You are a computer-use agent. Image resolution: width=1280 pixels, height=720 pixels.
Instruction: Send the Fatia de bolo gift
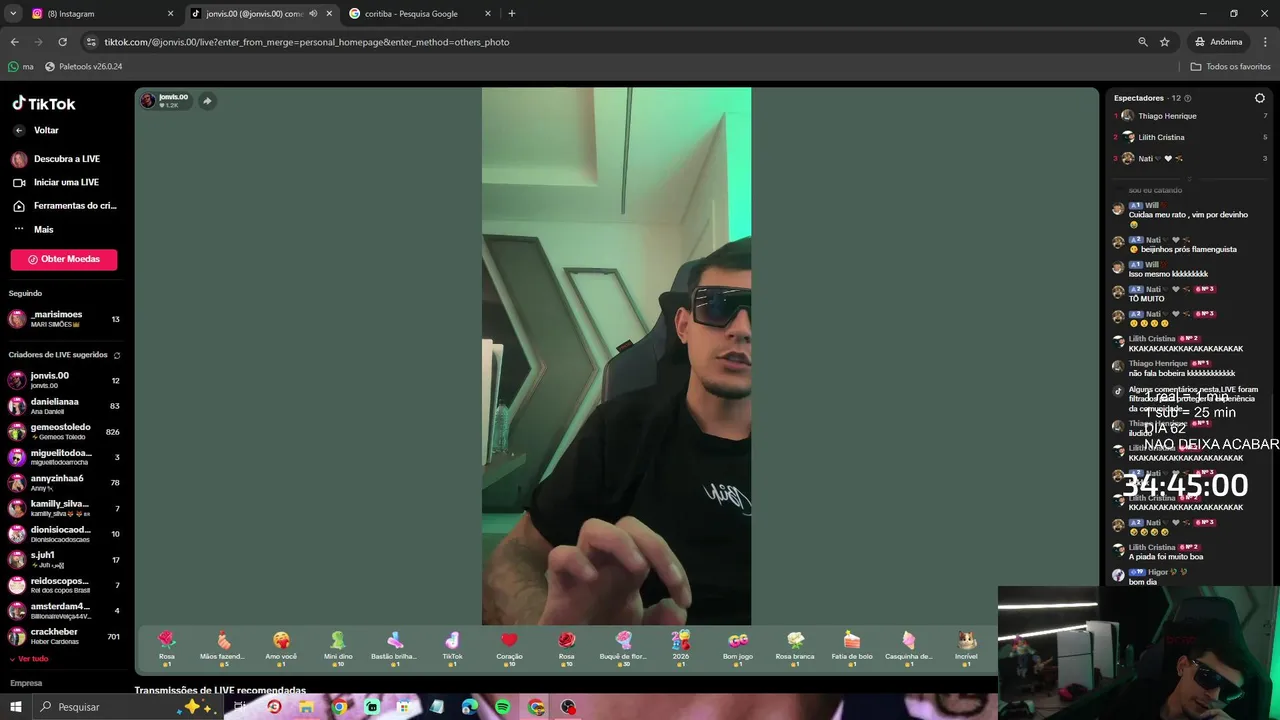coord(852,648)
